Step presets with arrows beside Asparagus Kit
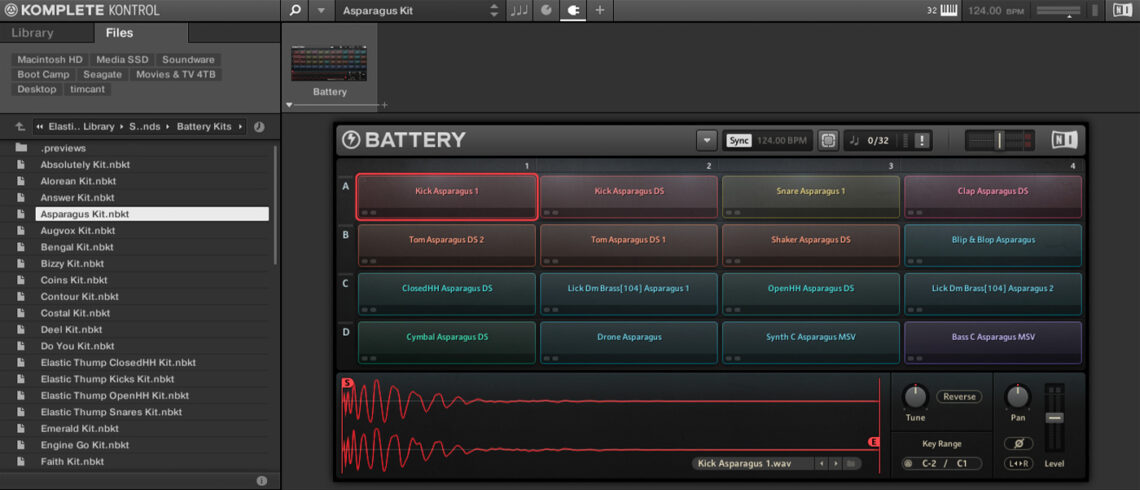Image resolution: width=1140 pixels, height=490 pixels. coord(494,11)
